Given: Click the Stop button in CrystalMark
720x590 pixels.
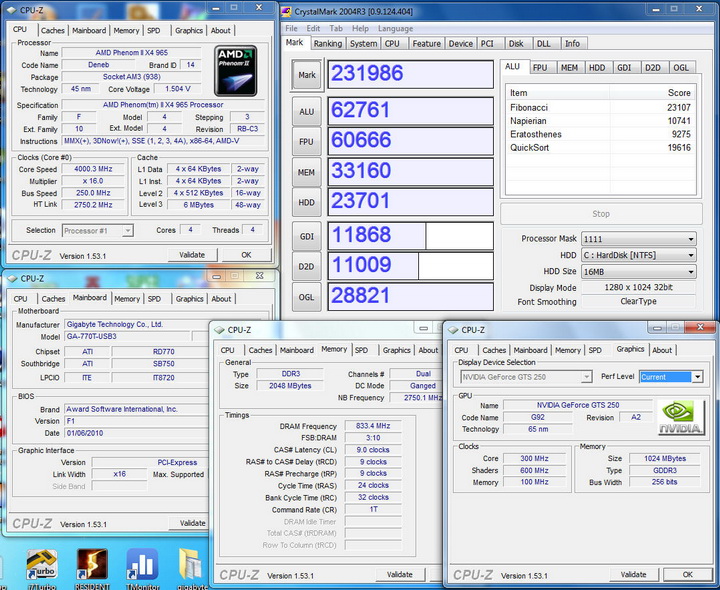Looking at the screenshot, I should [601, 214].
